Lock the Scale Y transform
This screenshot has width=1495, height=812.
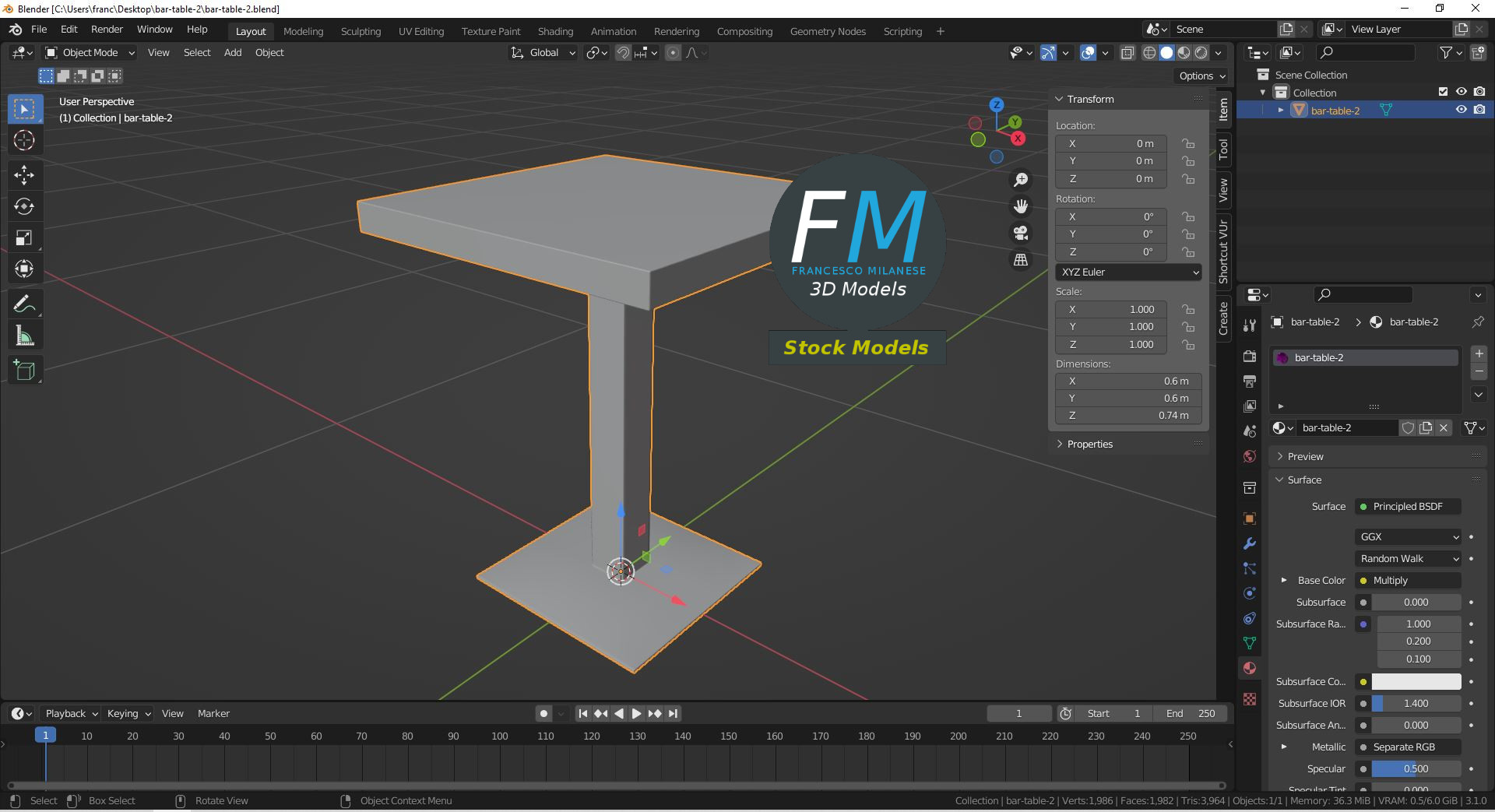tap(1188, 327)
